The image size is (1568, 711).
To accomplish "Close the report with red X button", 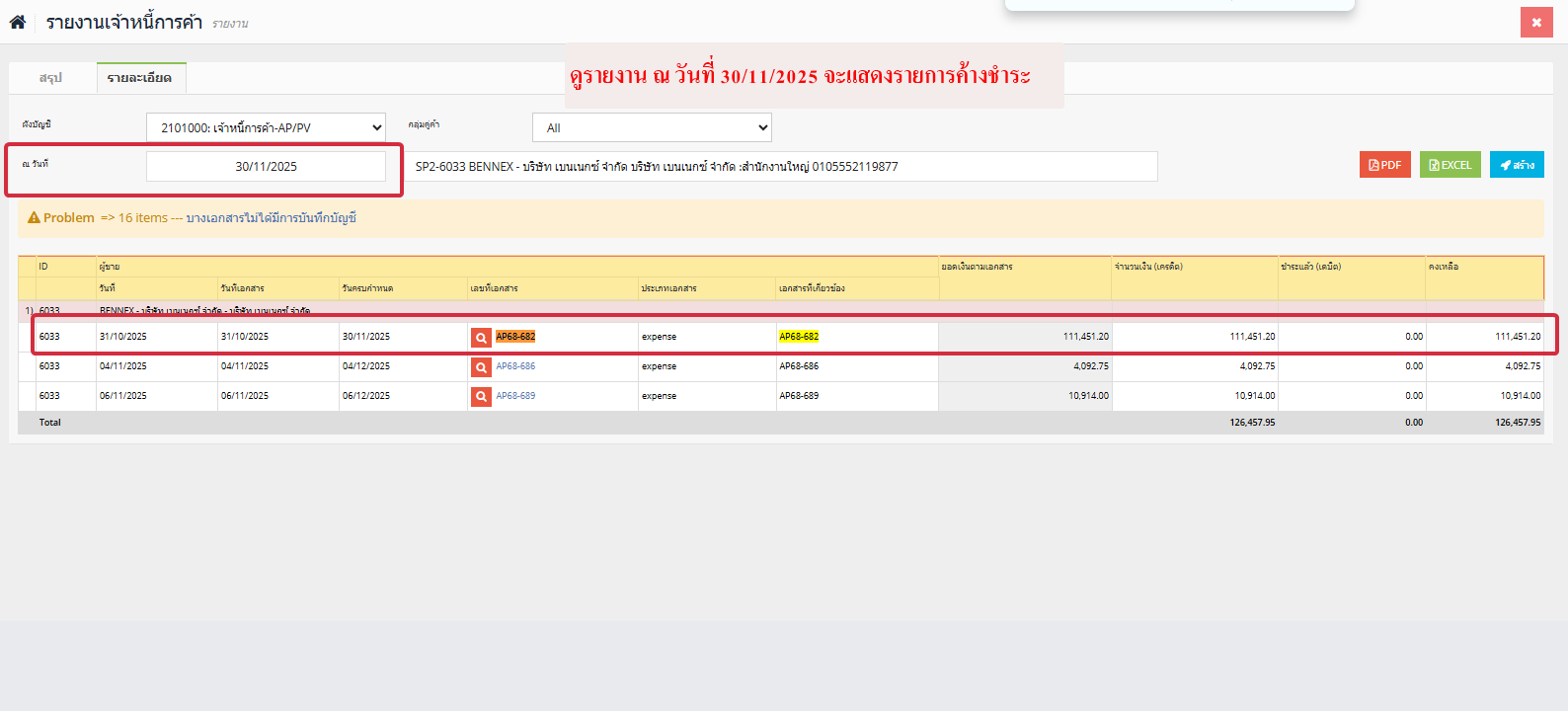I will (1535, 22).
